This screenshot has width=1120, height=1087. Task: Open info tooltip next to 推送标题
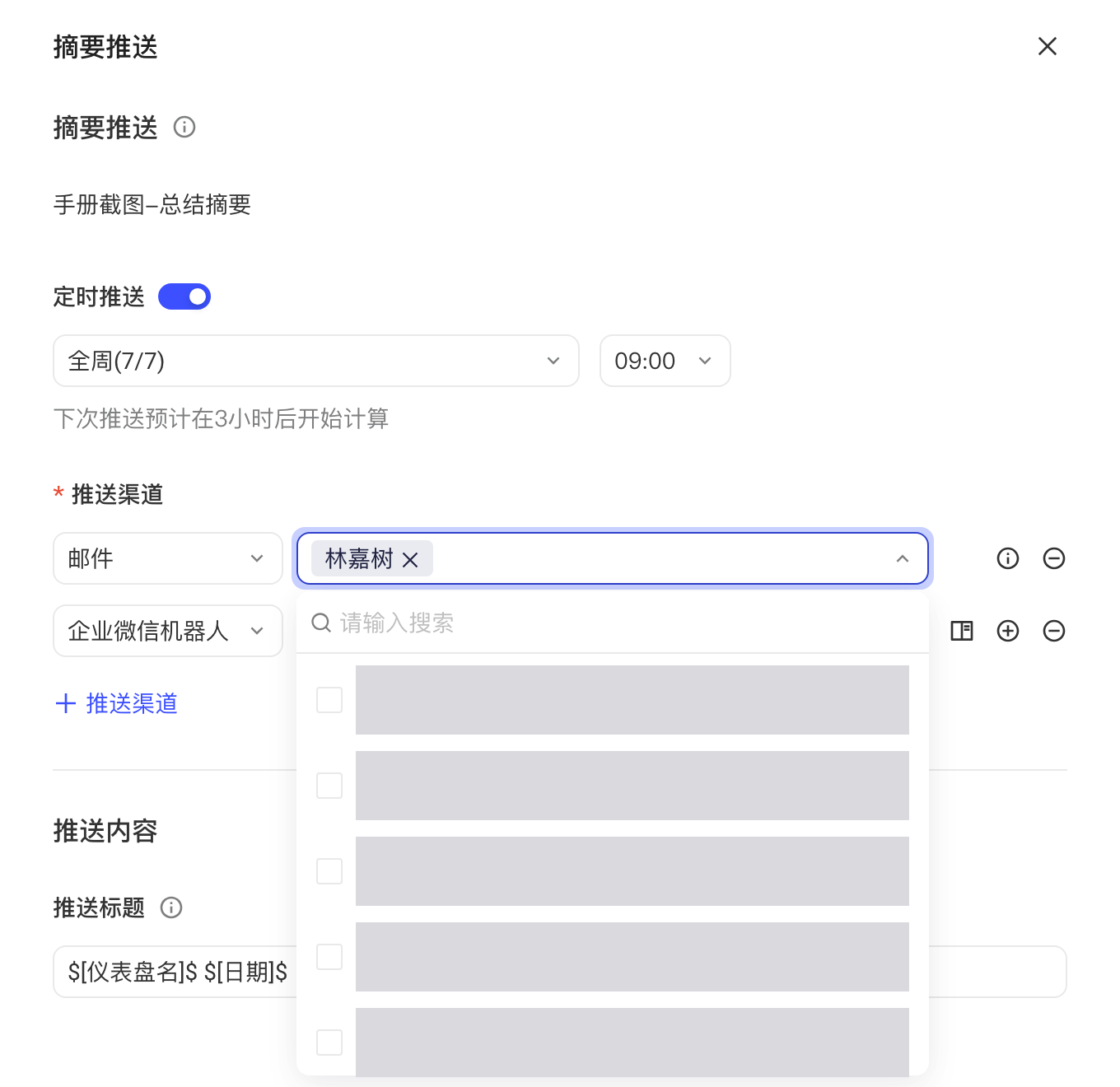click(x=171, y=907)
